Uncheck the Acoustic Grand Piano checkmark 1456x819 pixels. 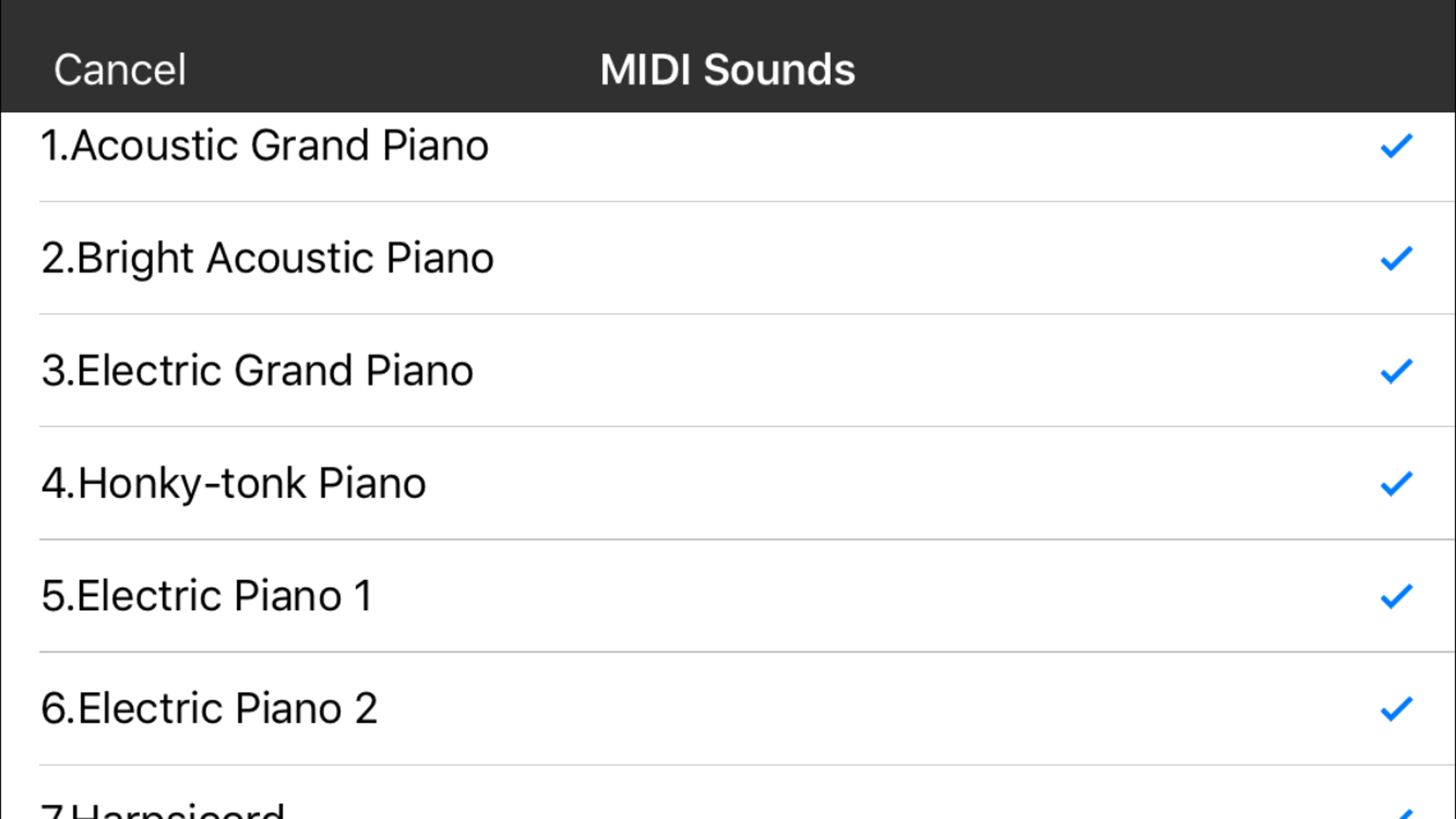coord(1395,146)
